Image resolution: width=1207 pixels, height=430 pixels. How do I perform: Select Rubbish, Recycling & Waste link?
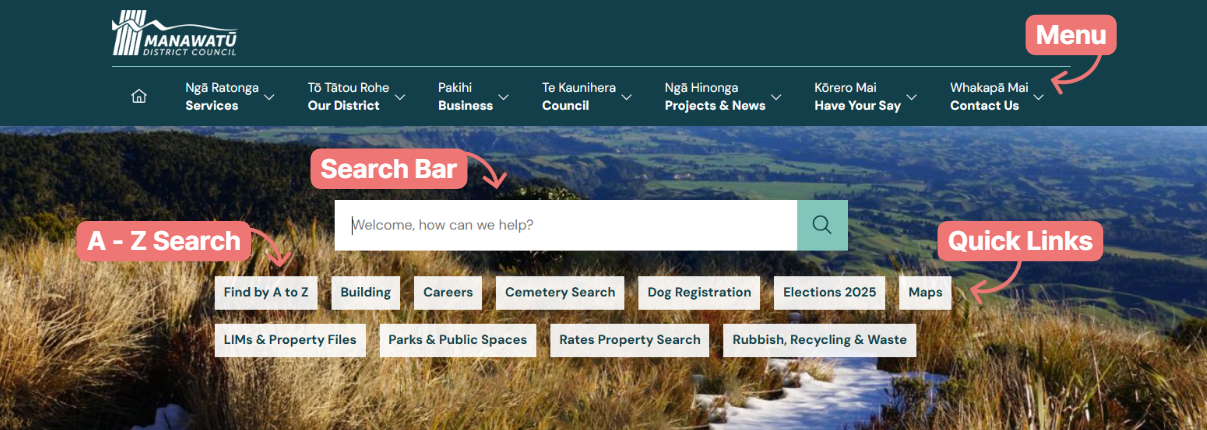coord(819,340)
